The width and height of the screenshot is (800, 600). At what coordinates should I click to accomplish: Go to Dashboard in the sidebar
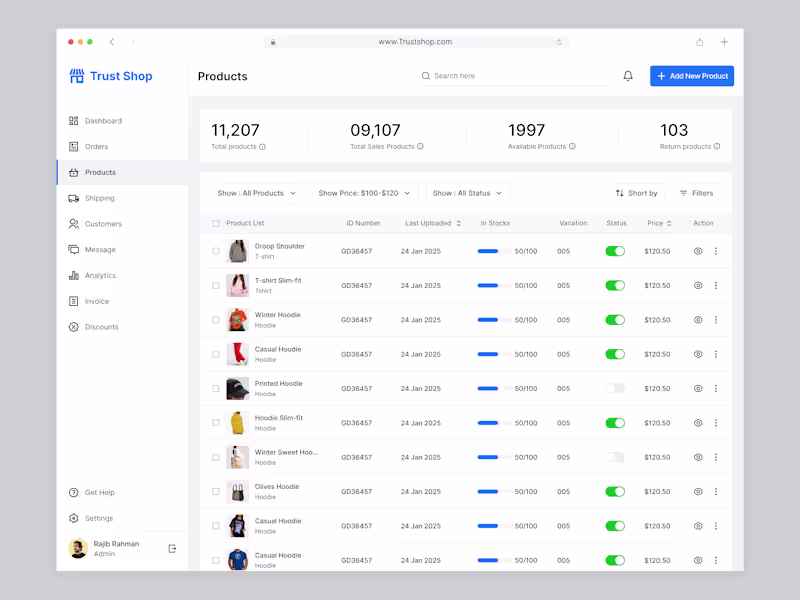[122, 121]
